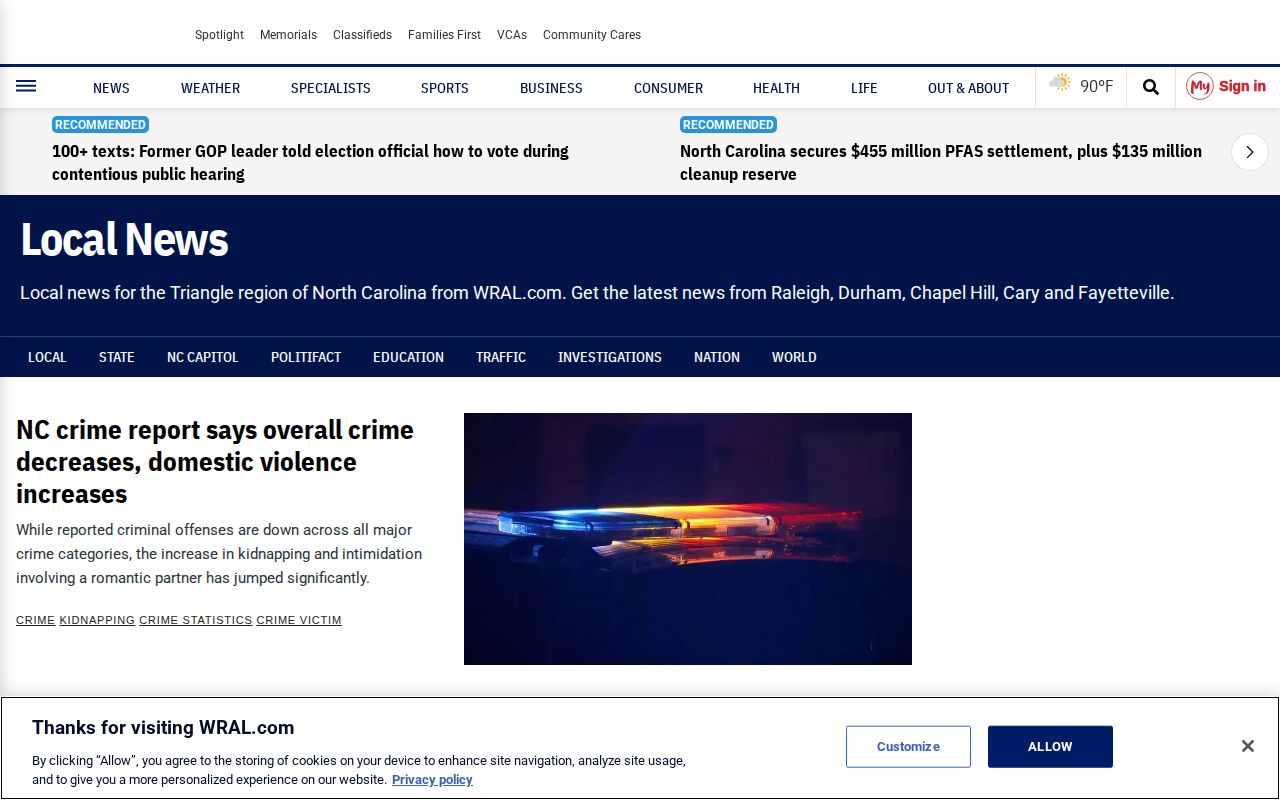Image resolution: width=1280 pixels, height=800 pixels.
Task: Open the LIFE section
Action: 864,88
